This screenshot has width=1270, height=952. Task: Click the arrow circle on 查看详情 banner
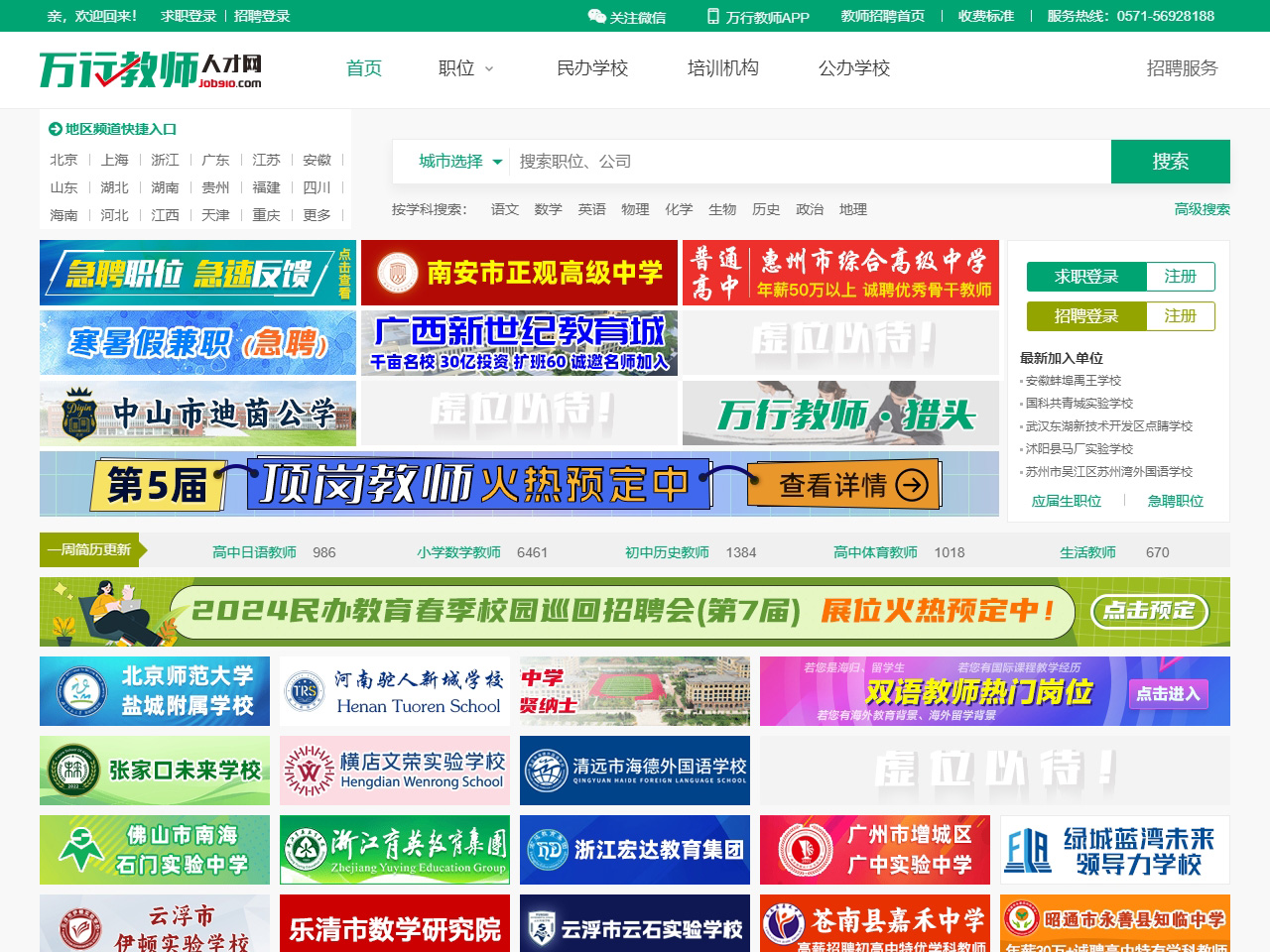911,485
